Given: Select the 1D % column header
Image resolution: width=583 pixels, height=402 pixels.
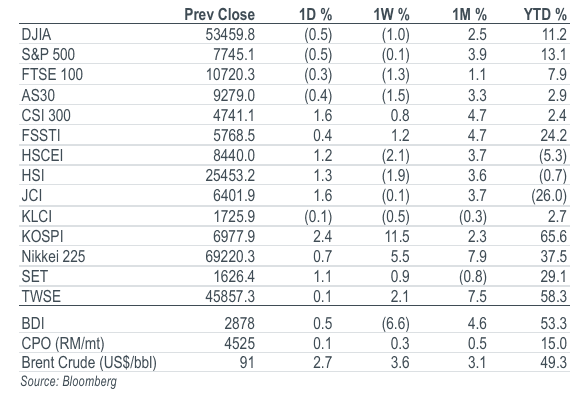Looking at the screenshot, I should point(315,15).
